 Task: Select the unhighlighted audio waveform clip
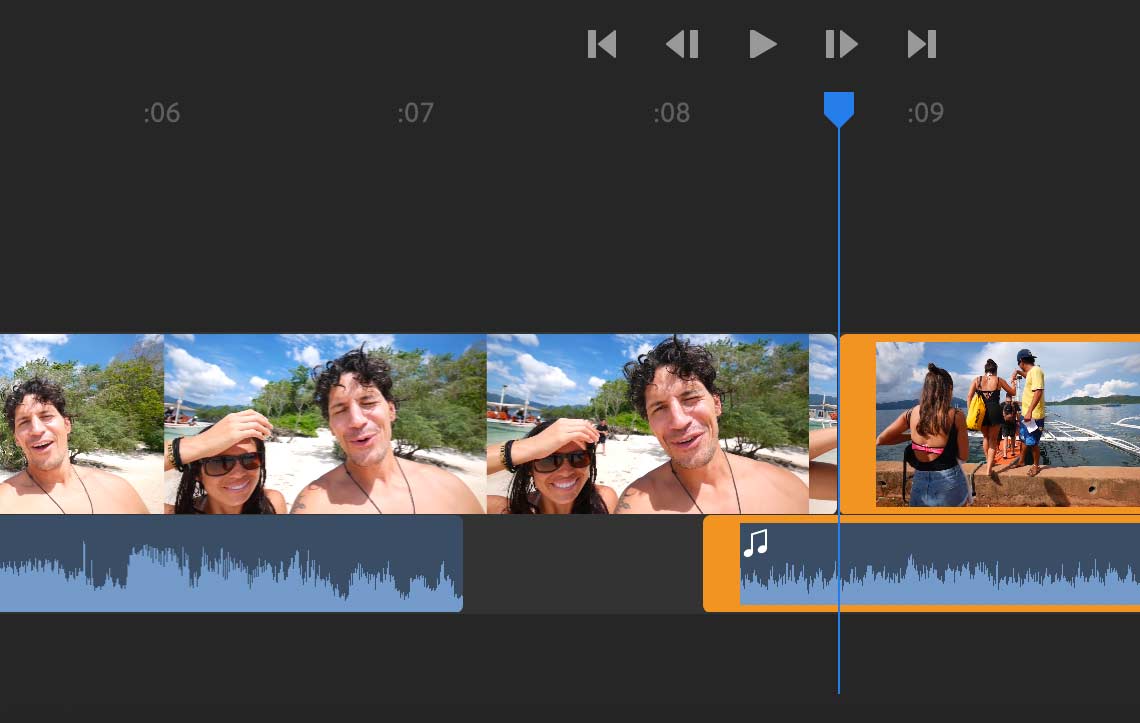point(231,564)
